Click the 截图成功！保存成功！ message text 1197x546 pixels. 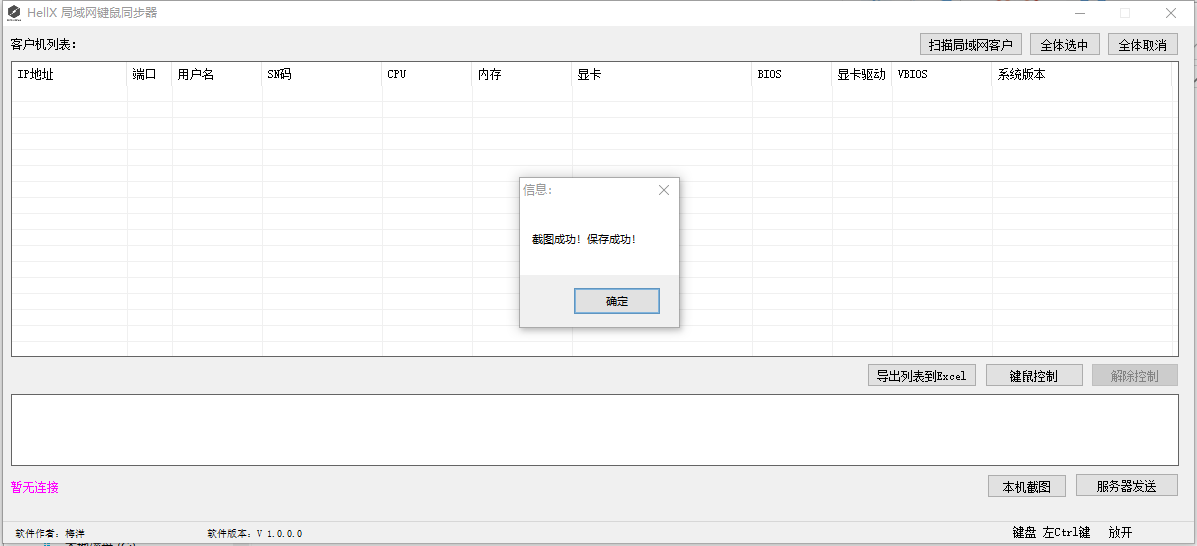coord(584,239)
